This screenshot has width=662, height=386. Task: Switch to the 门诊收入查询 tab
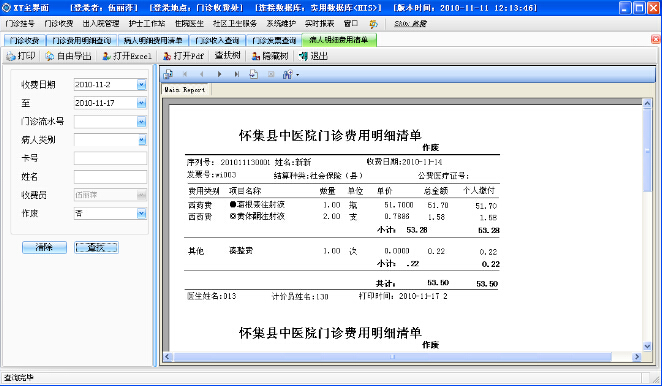tap(217, 40)
